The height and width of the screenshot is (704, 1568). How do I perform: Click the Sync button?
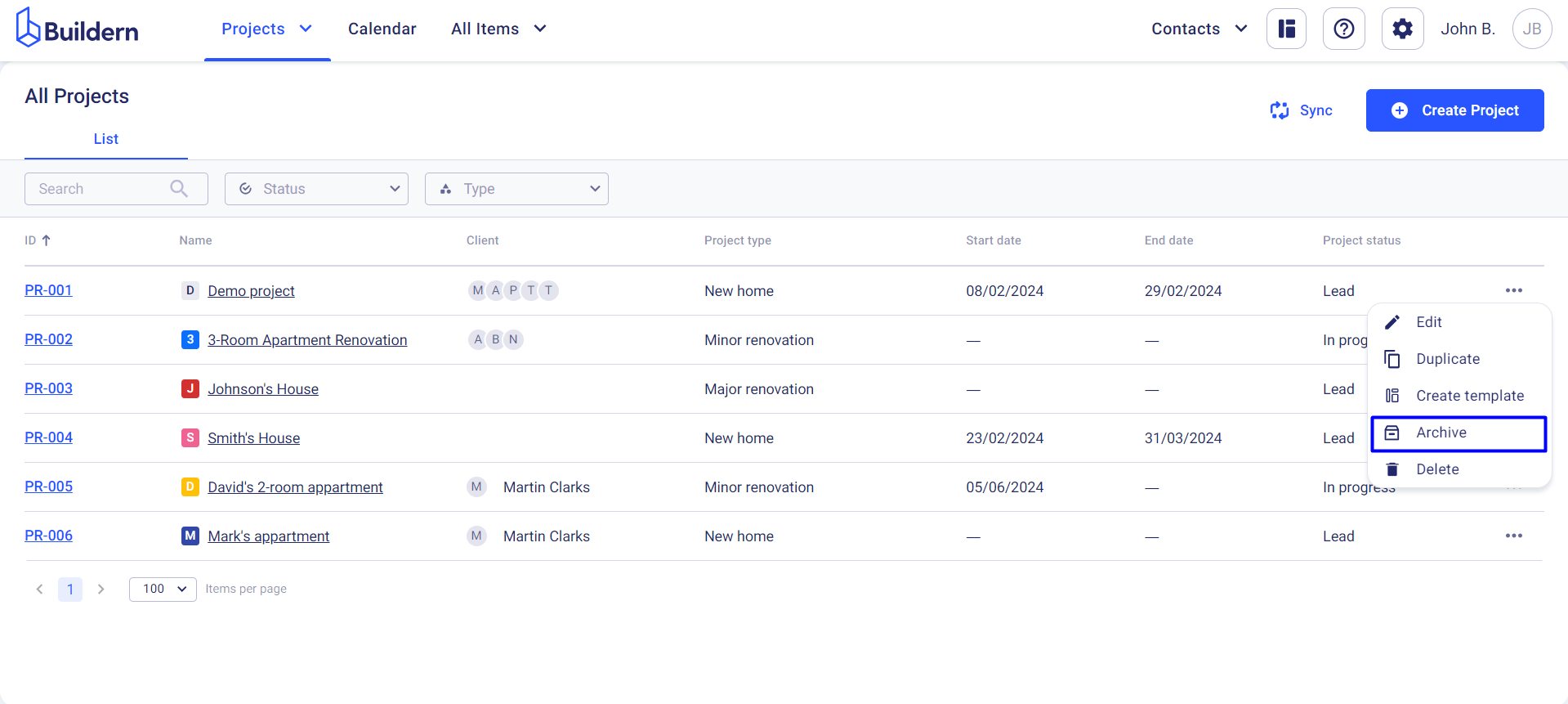click(x=1302, y=110)
